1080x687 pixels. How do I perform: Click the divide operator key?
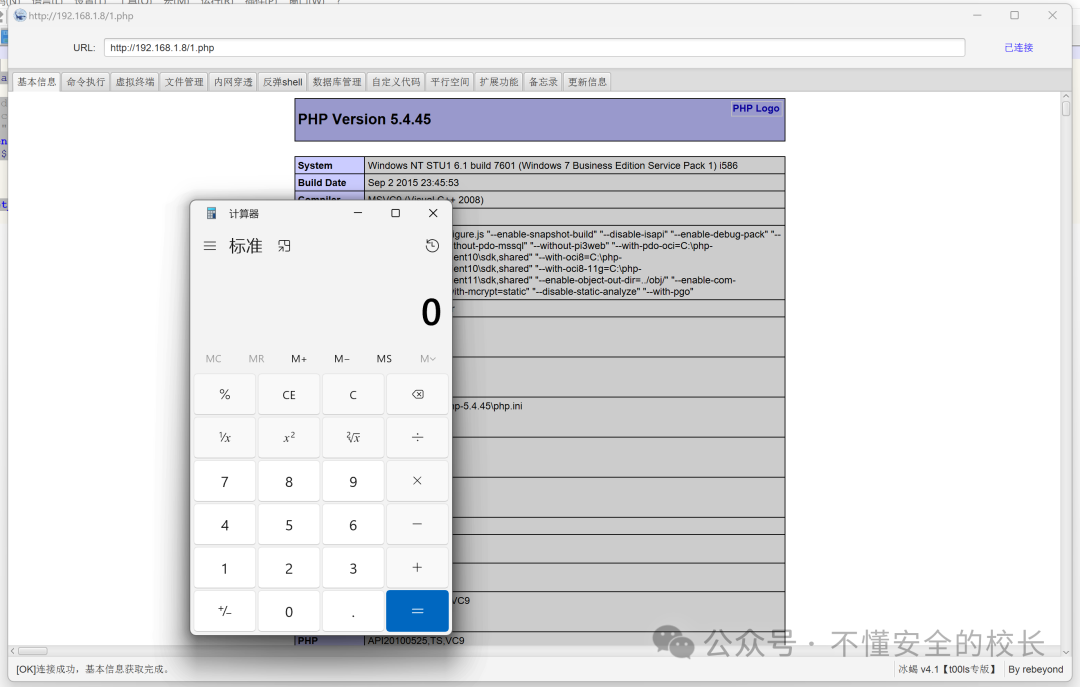coord(417,438)
